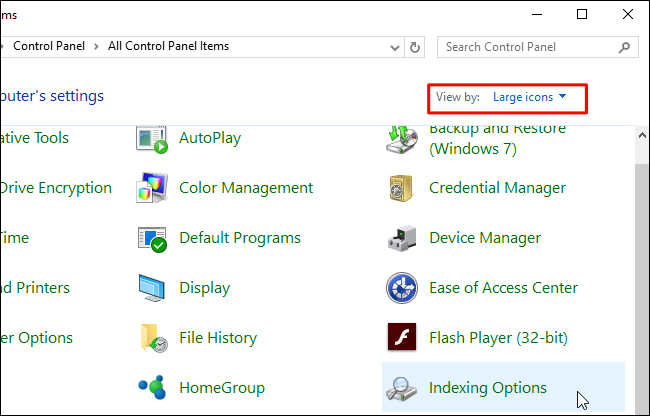The height and width of the screenshot is (416, 650).
Task: Open Backup and Restore icon
Action: click(401, 139)
